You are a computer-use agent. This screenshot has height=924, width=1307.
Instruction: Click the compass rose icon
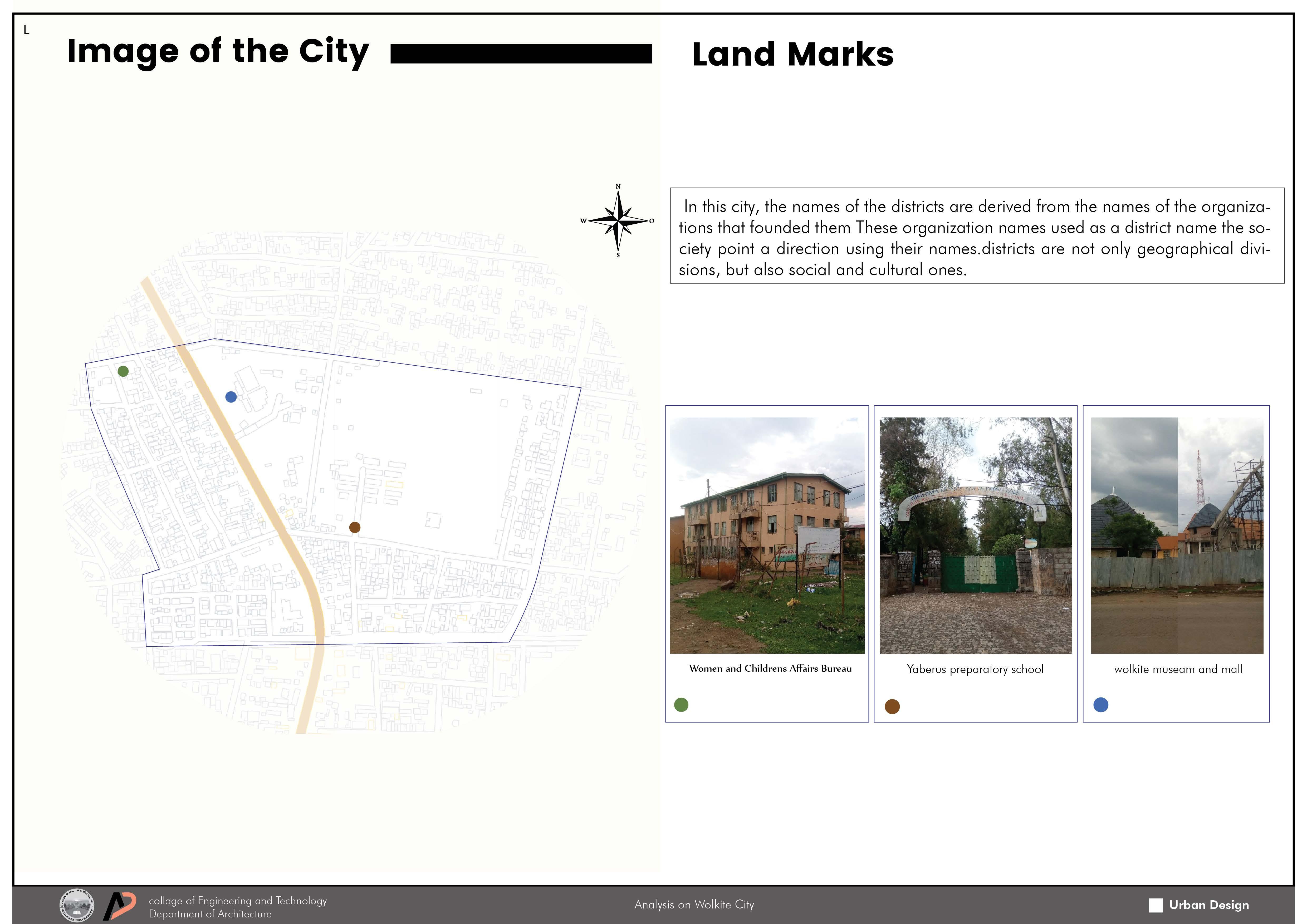click(618, 221)
